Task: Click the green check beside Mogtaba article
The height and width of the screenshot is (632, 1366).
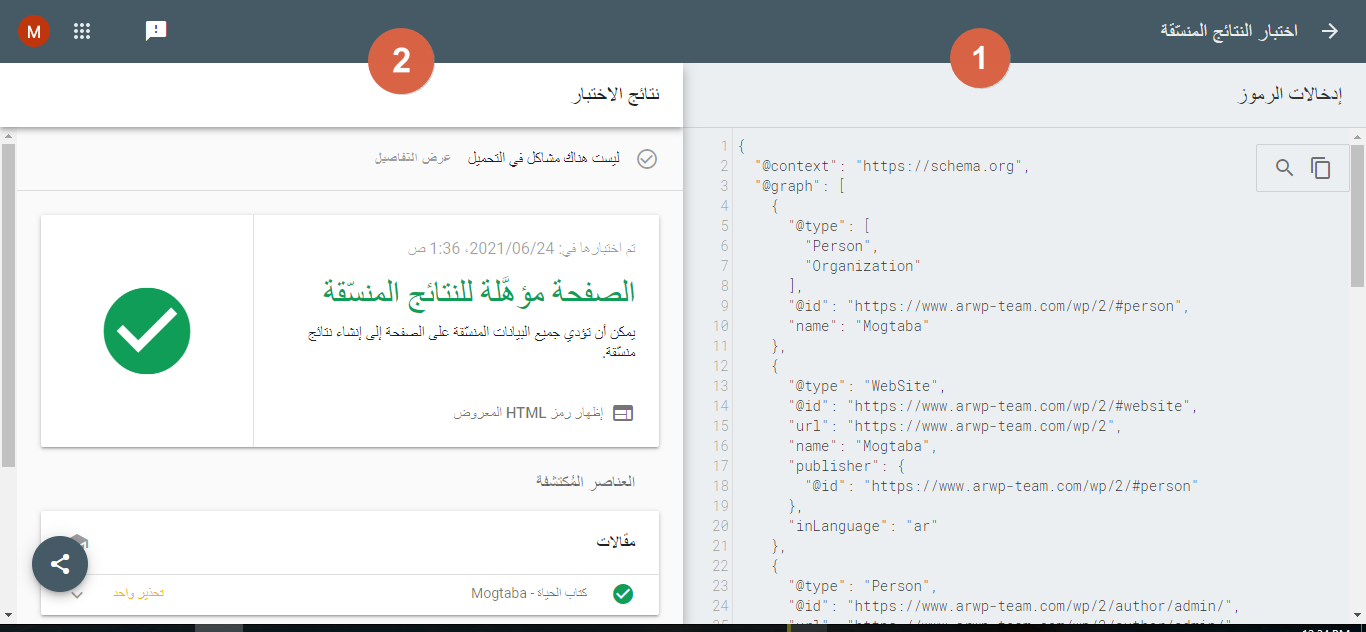Action: [x=623, y=594]
